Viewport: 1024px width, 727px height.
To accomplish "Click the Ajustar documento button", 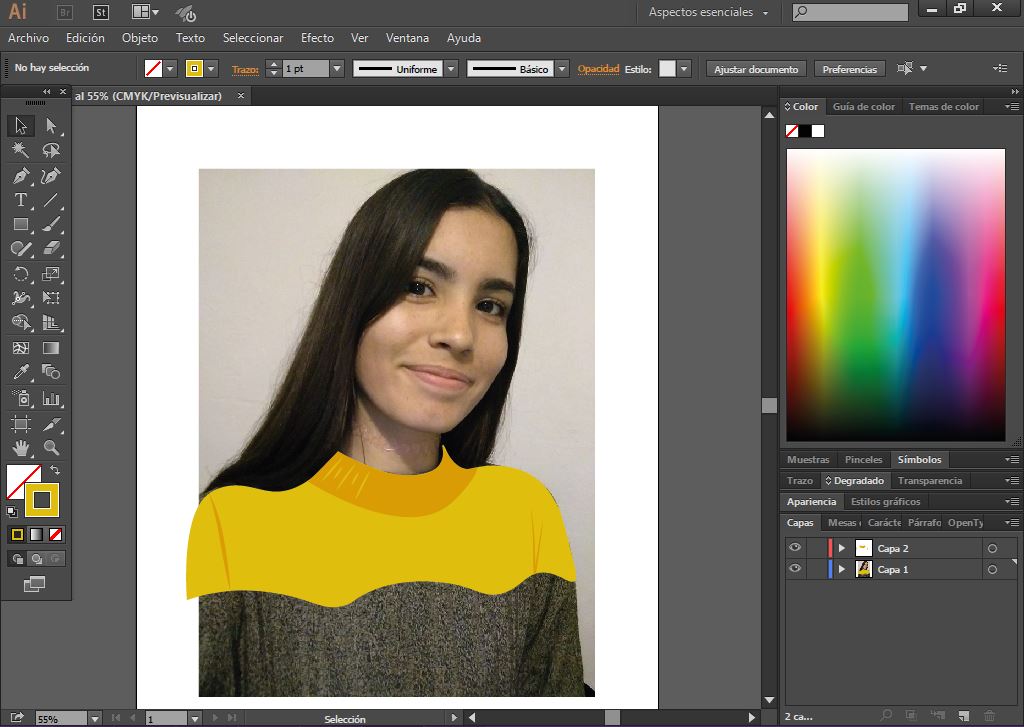I will 756,69.
